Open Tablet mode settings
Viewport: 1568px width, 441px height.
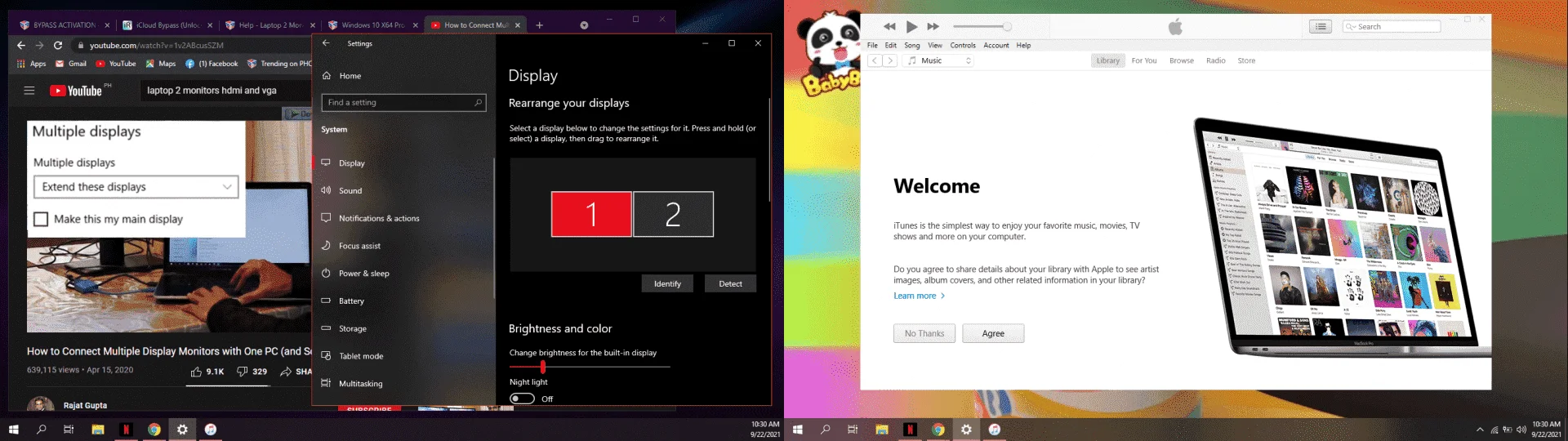click(361, 356)
